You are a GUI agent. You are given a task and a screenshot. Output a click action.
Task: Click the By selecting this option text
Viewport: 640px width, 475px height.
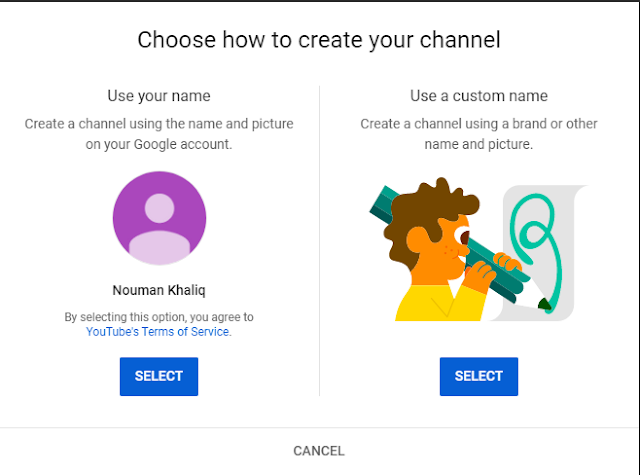click(x=159, y=317)
